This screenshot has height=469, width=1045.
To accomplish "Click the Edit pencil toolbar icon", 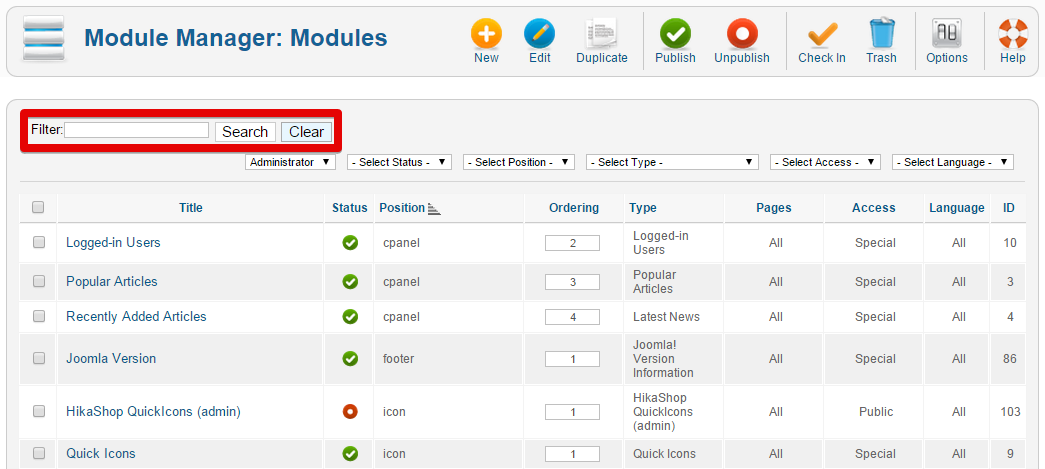I will pyautogui.click(x=539, y=33).
